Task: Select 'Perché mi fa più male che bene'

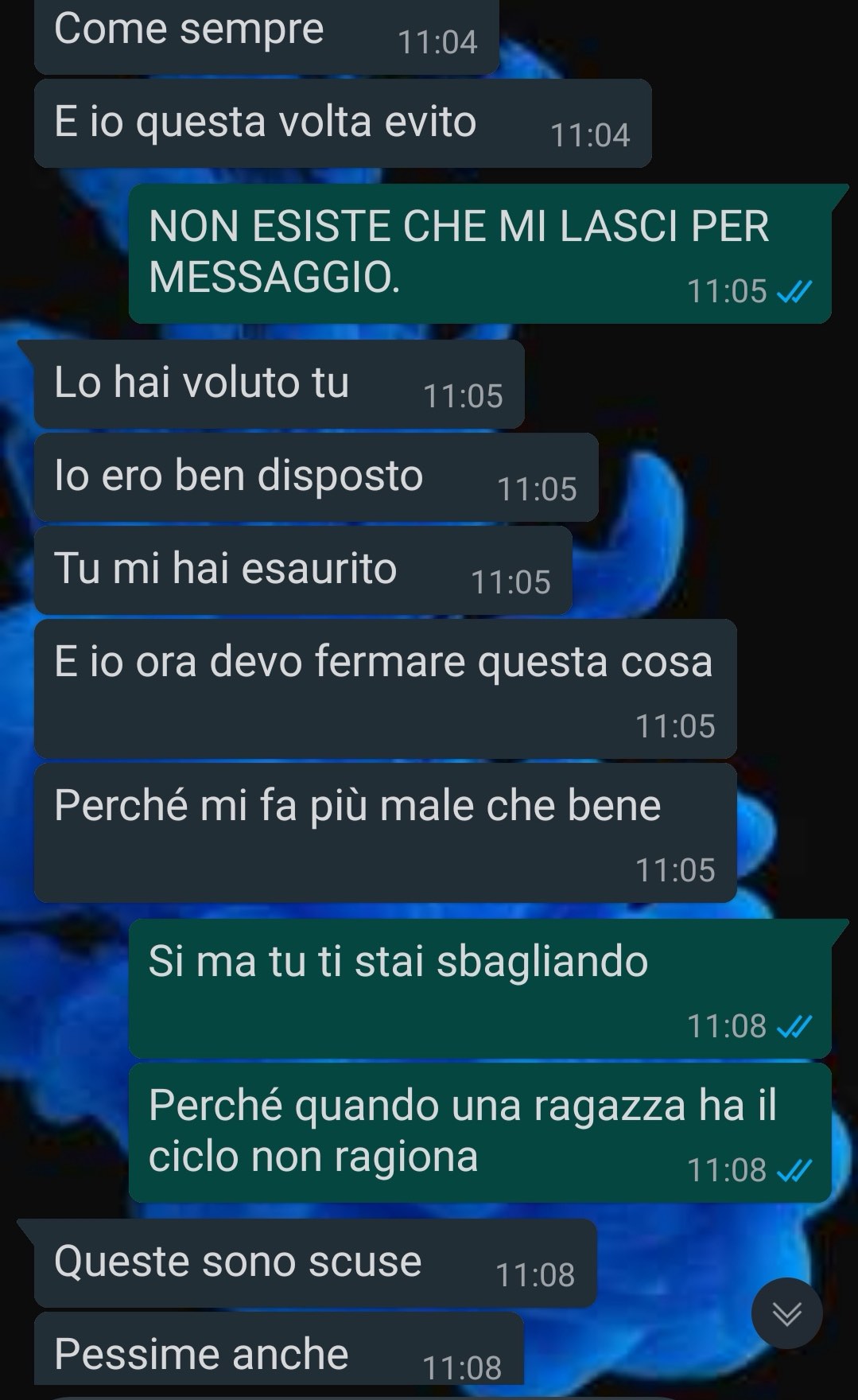Action: [x=385, y=832]
